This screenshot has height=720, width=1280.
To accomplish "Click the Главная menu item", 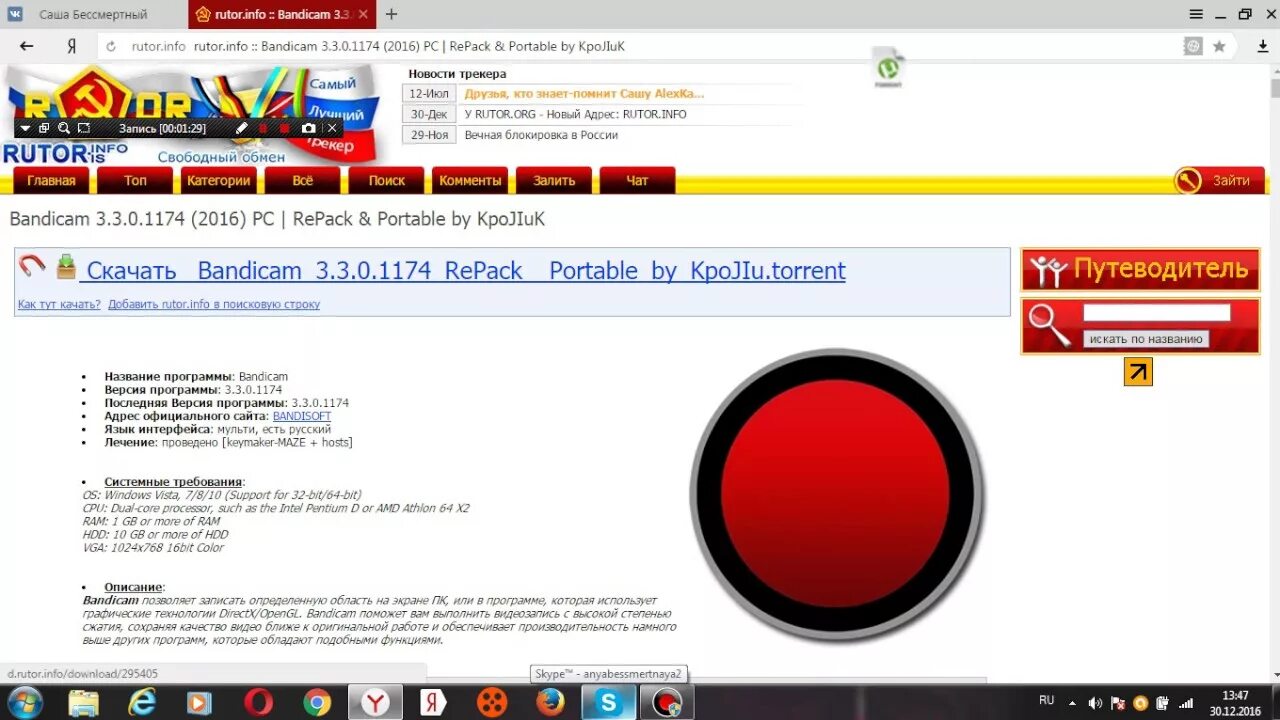I will tap(51, 181).
